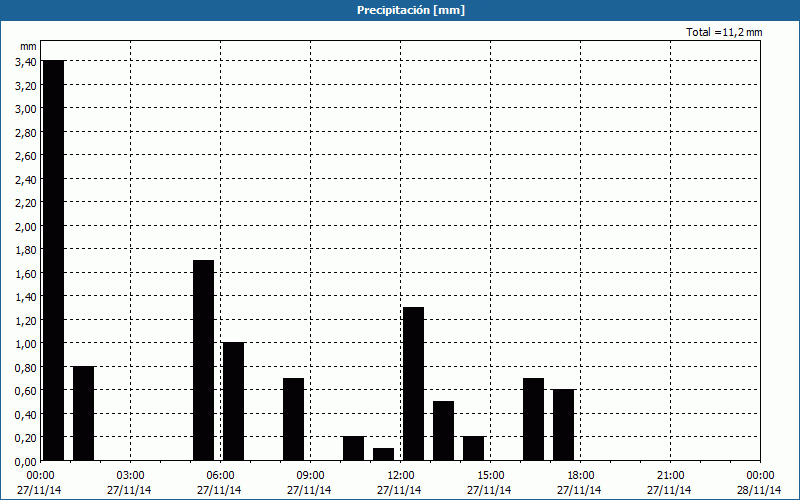
Task: Click the "0,60" y-axis label
Action: point(26,390)
